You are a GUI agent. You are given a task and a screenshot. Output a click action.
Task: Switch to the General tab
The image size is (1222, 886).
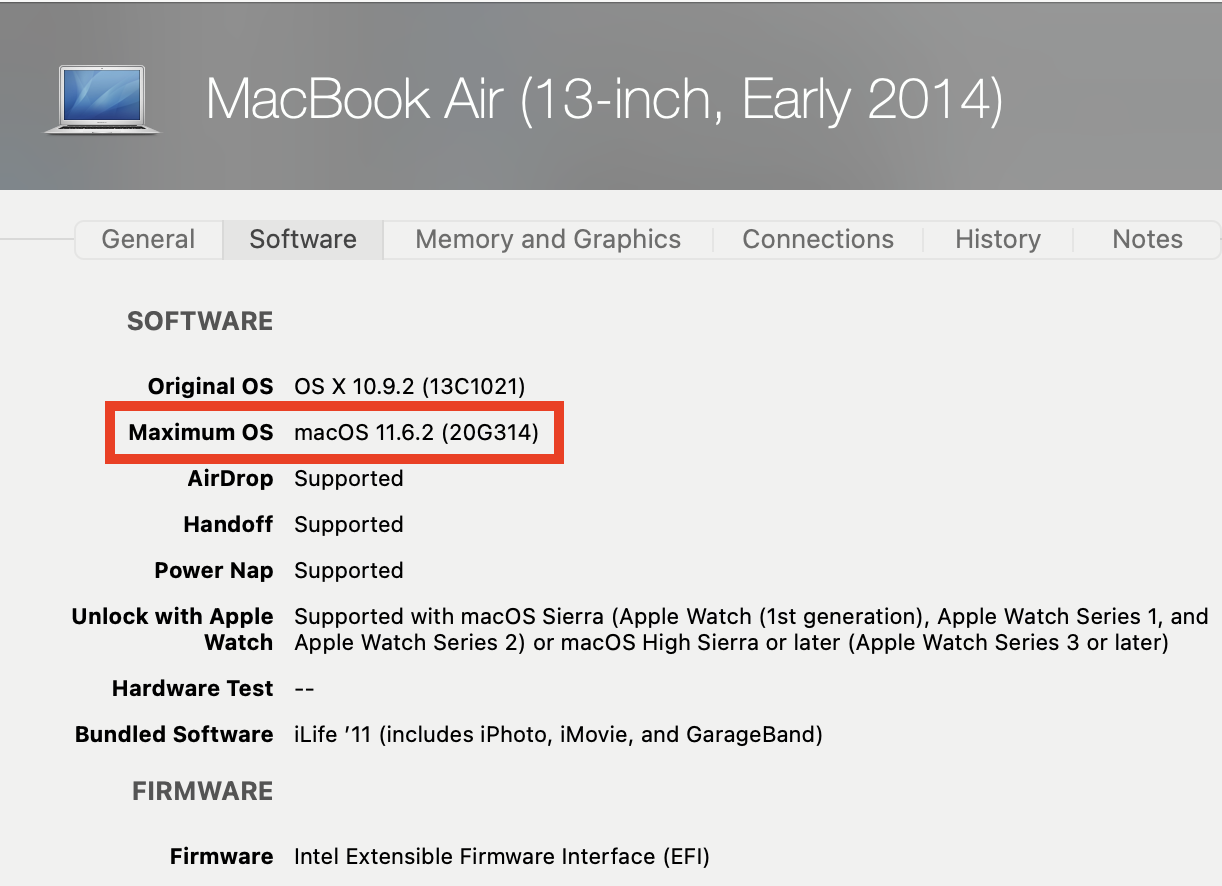coord(149,239)
